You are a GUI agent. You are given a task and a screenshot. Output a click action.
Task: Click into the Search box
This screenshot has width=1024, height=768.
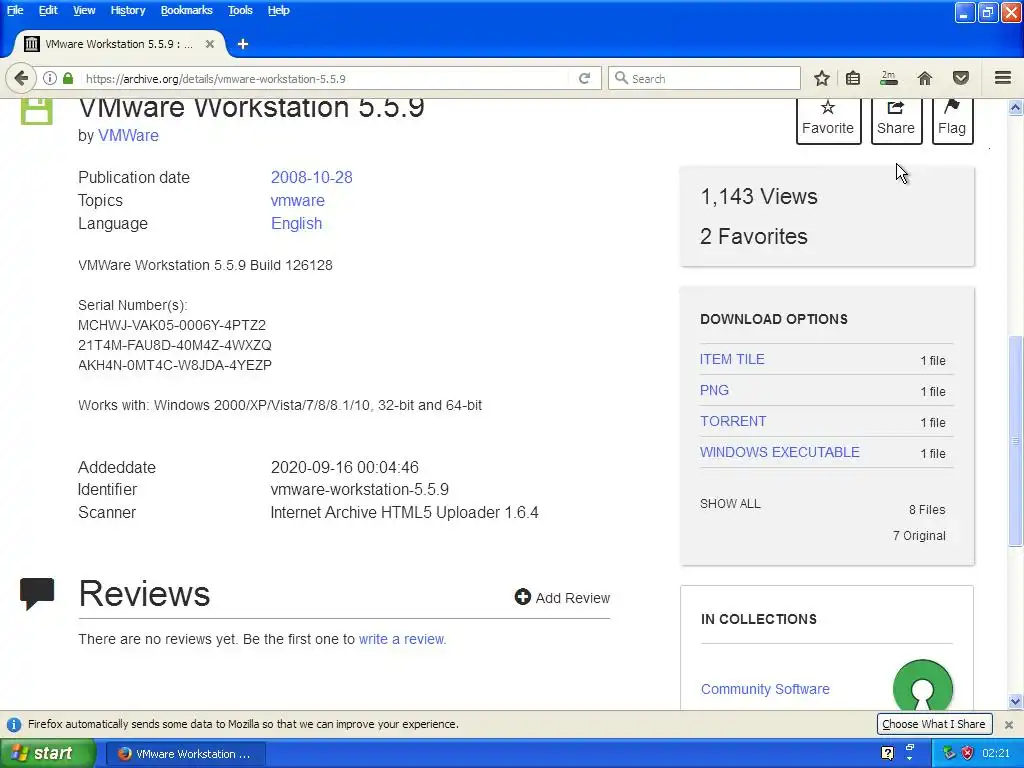705,78
